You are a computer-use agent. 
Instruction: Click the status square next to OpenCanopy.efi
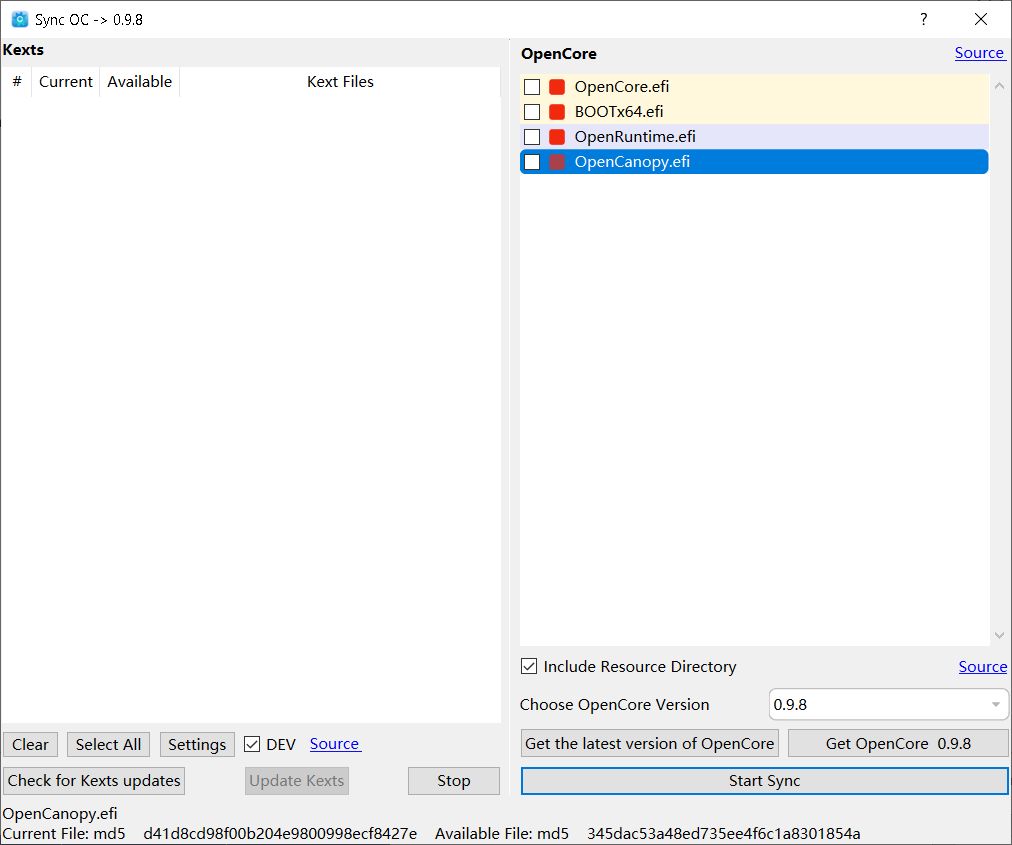click(557, 162)
